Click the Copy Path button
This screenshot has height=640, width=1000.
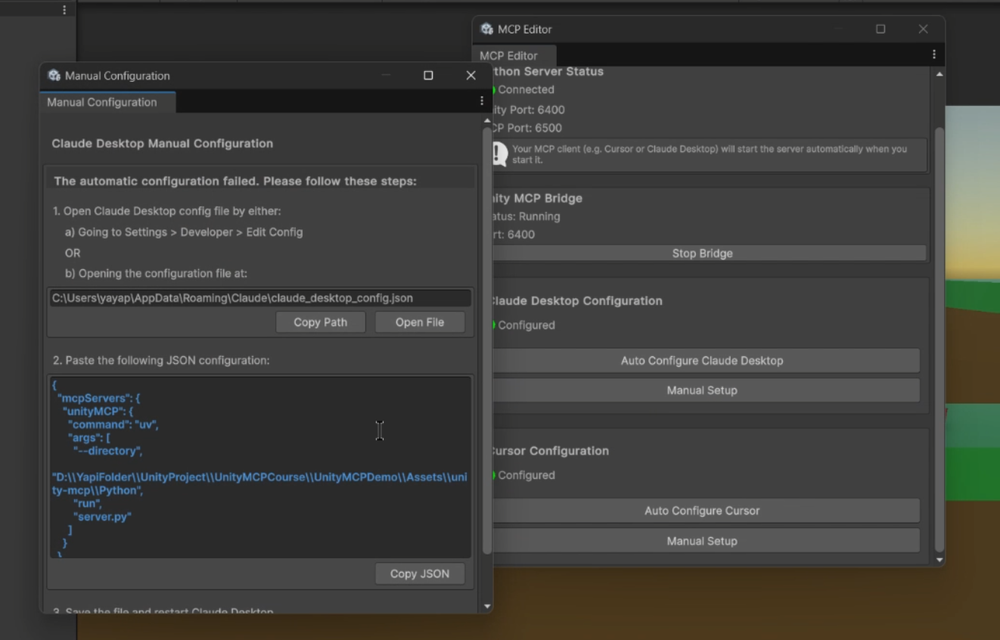pos(319,322)
